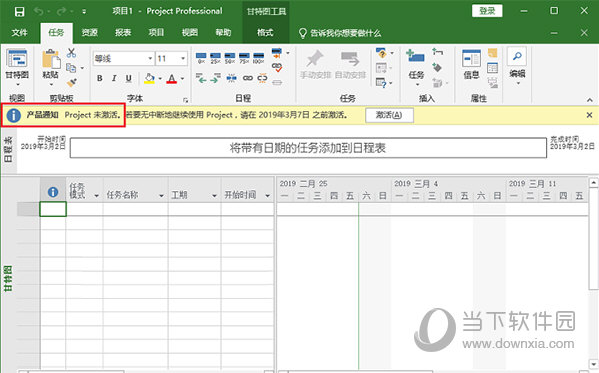This screenshot has height=373, width=599.
Task: Click the timeline box to add tasks
Action: (x=308, y=148)
